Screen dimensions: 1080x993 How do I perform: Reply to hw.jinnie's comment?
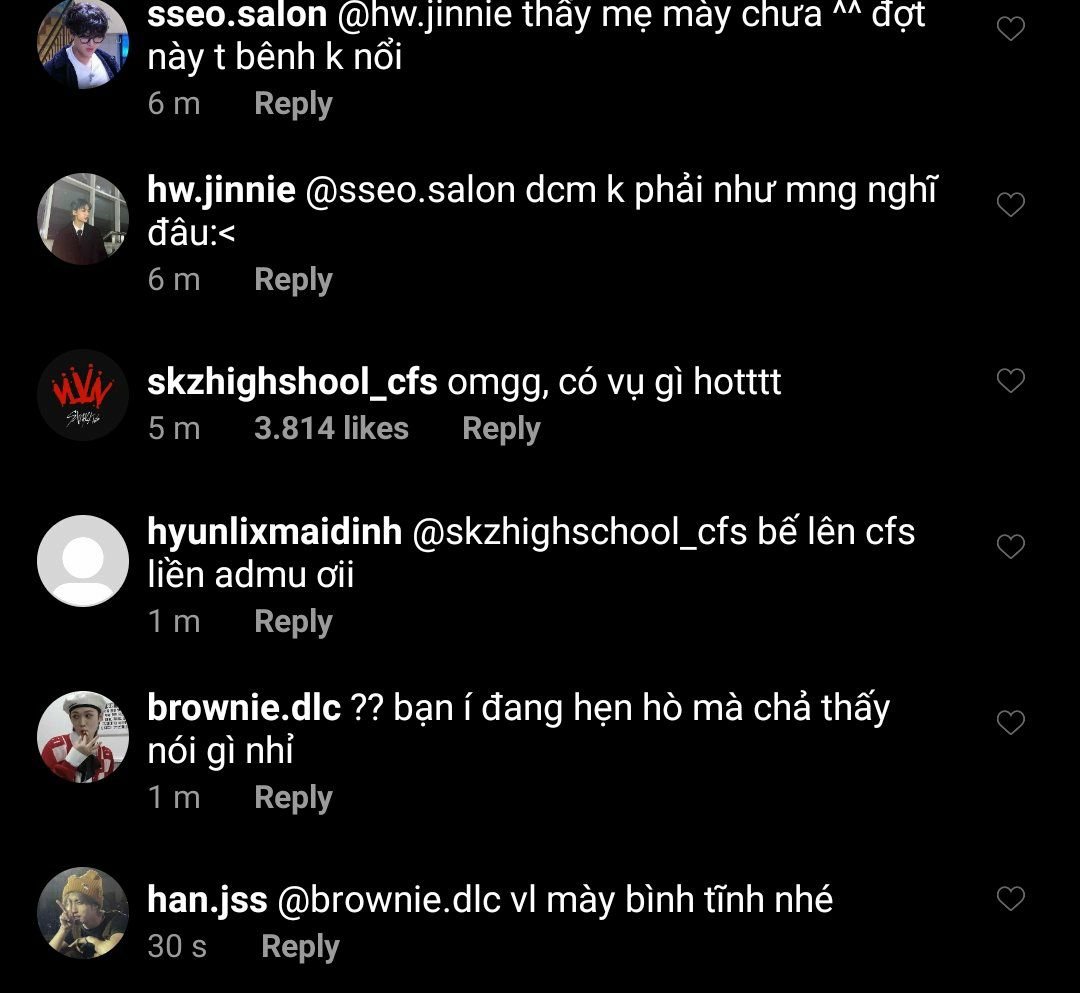(293, 280)
